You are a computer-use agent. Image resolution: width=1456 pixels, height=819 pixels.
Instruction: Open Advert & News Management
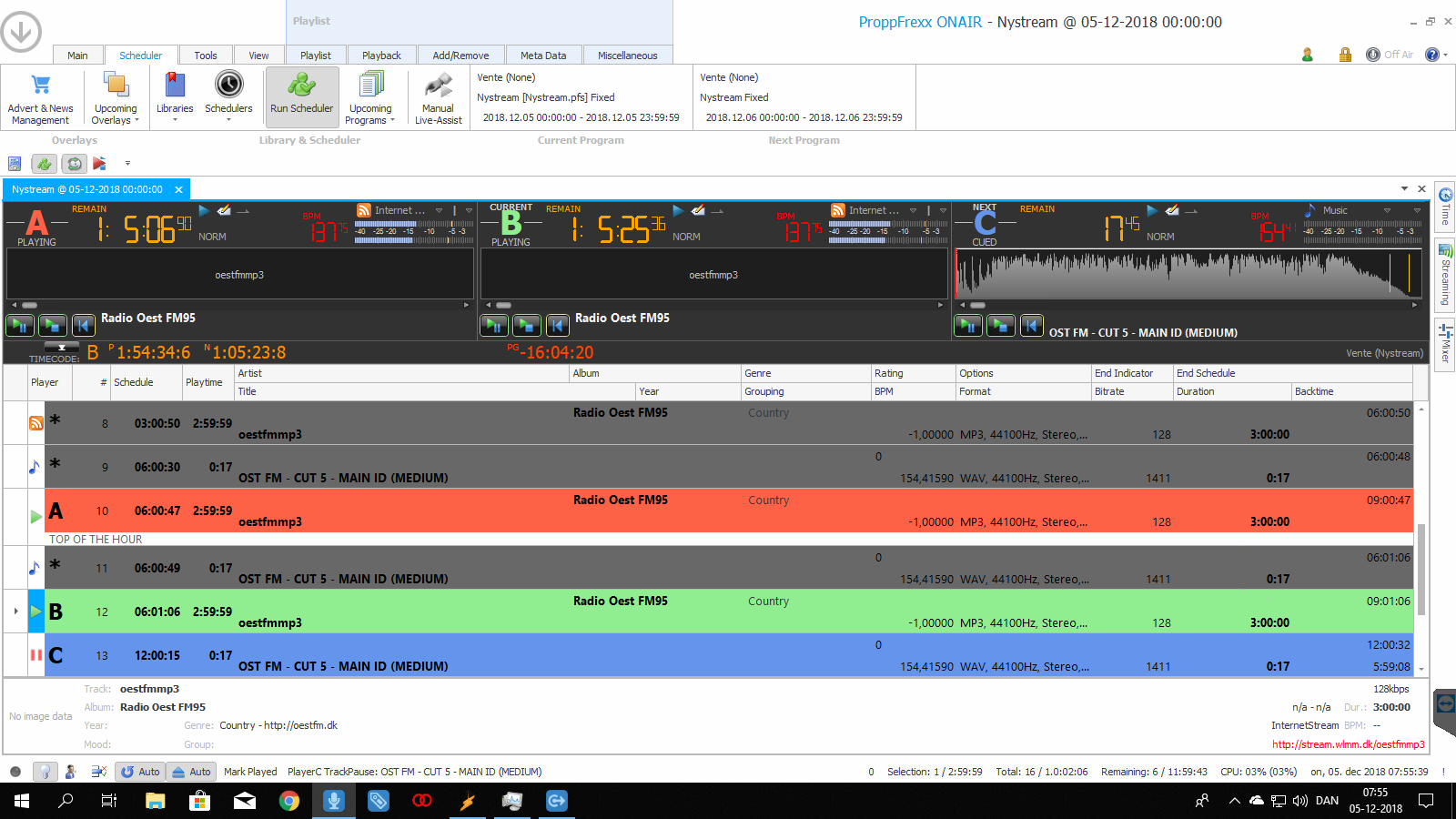[40, 98]
